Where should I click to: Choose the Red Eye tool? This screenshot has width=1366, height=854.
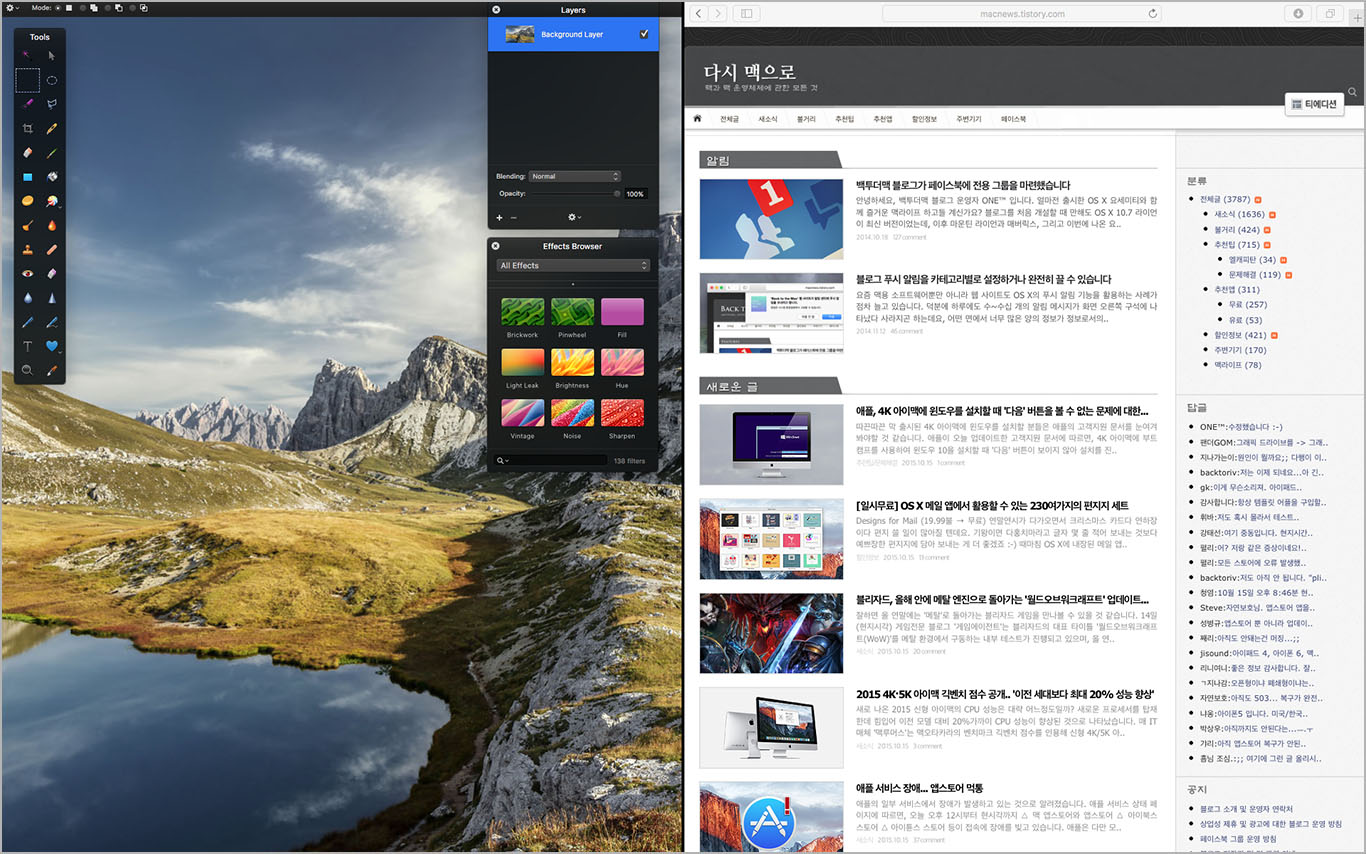(28, 273)
